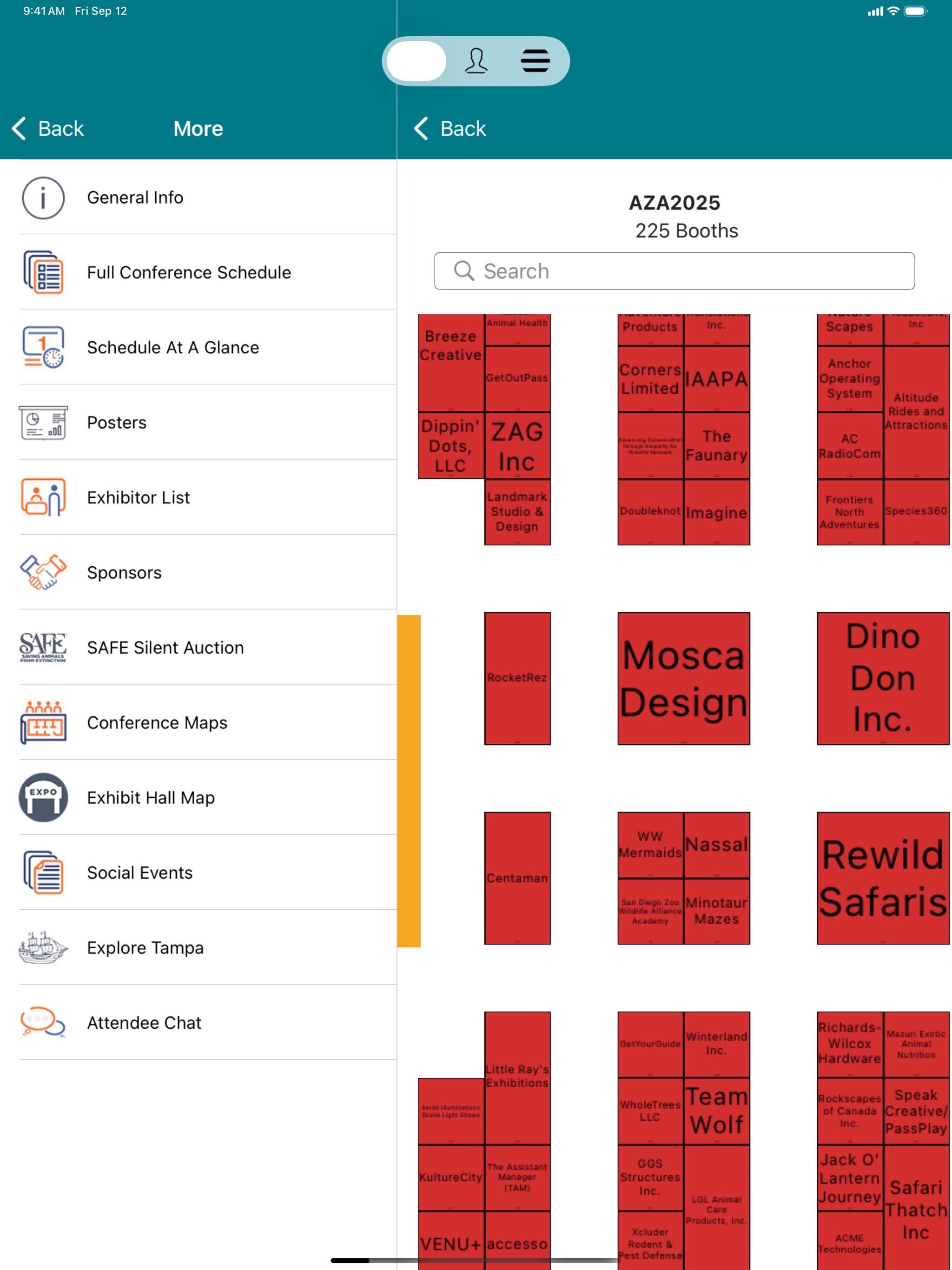This screenshot has width=952, height=1270.
Task: Select the Rewild Safaris booth
Action: [883, 878]
